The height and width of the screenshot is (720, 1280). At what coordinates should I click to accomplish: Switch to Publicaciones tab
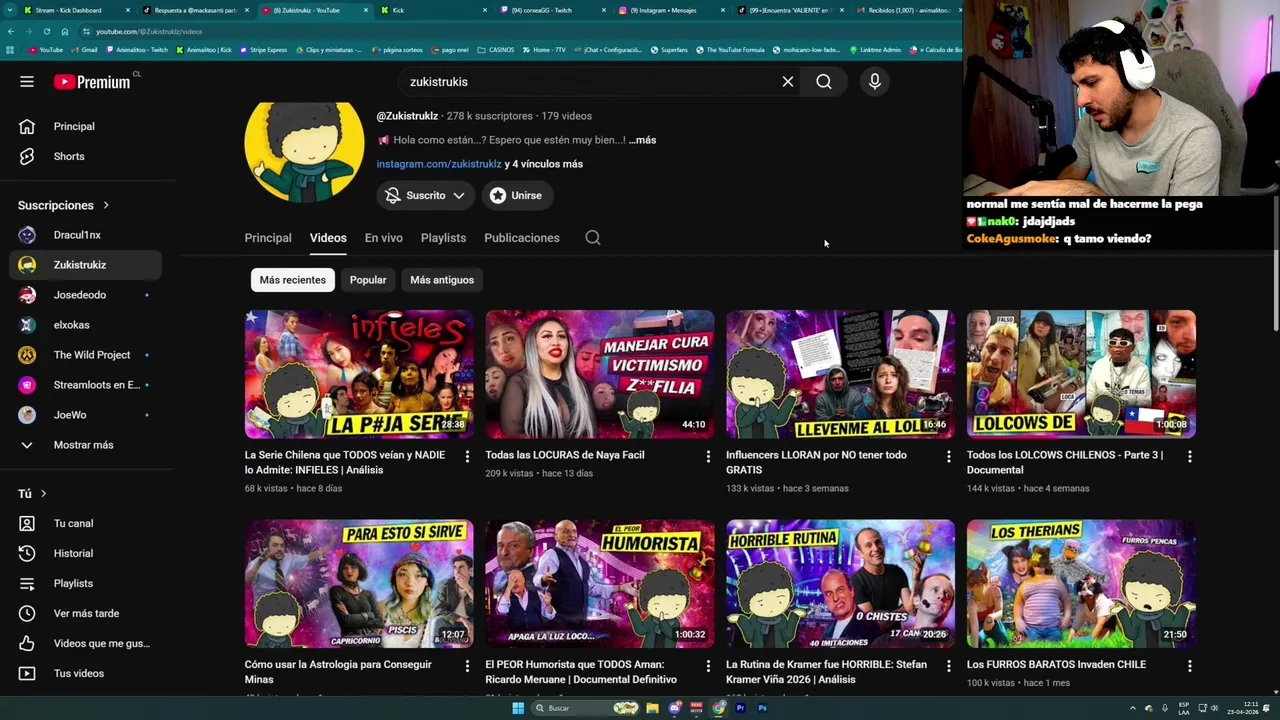(x=522, y=238)
